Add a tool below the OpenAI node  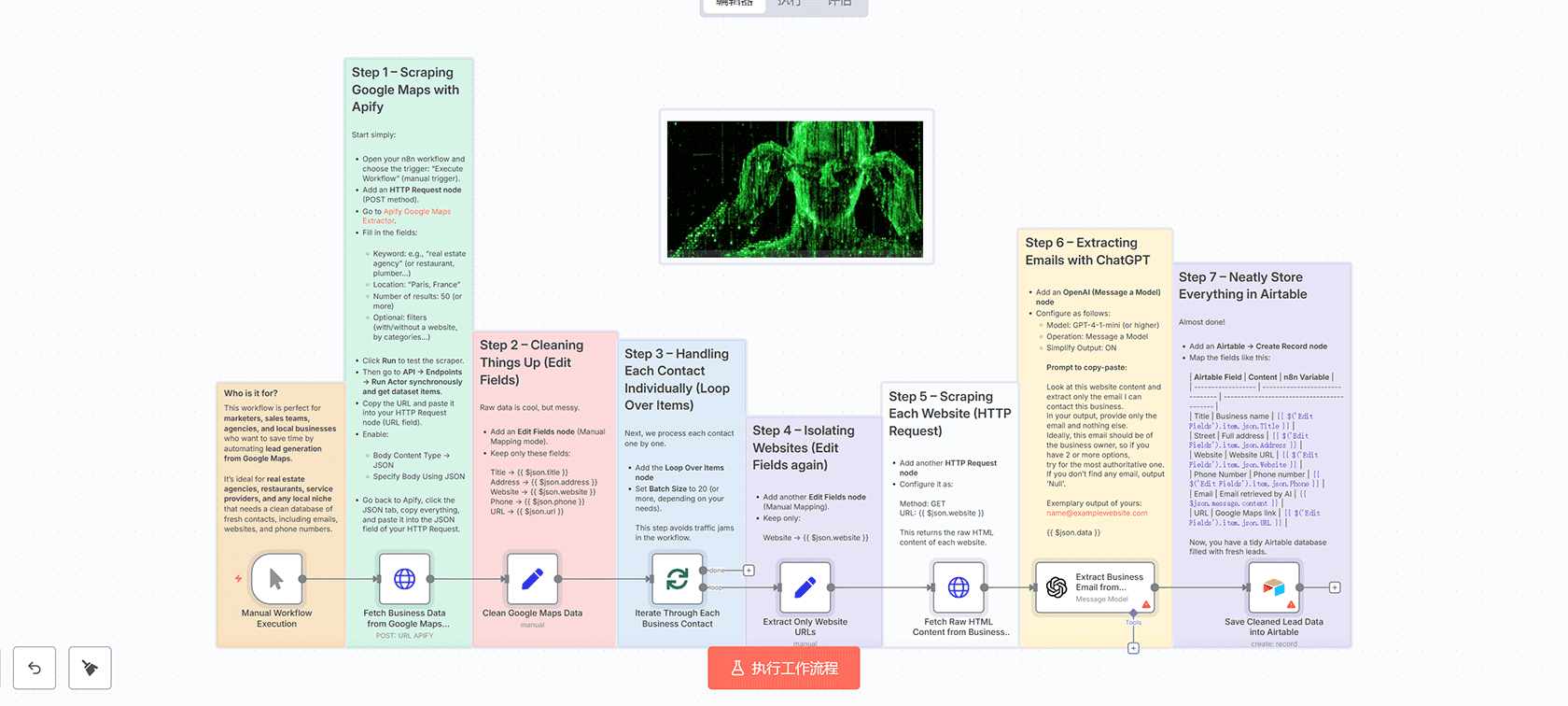point(1133,648)
